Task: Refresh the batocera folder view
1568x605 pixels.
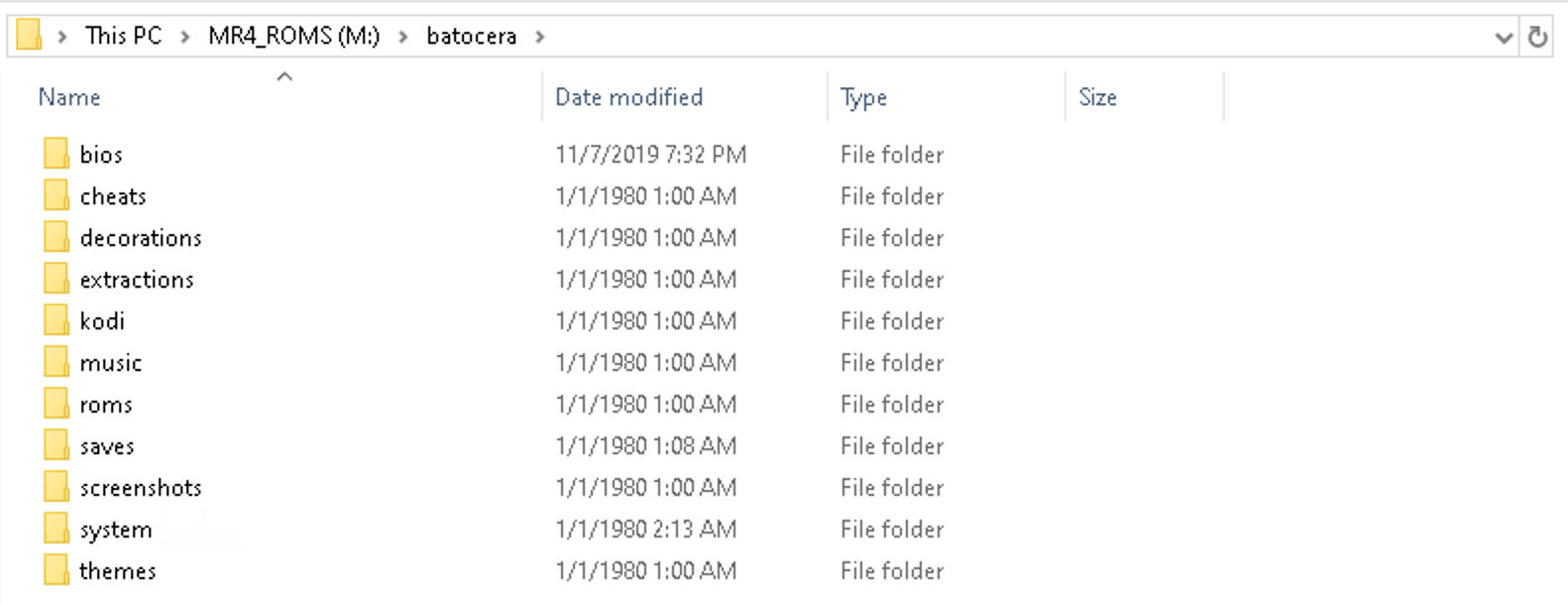Action: tap(1537, 37)
